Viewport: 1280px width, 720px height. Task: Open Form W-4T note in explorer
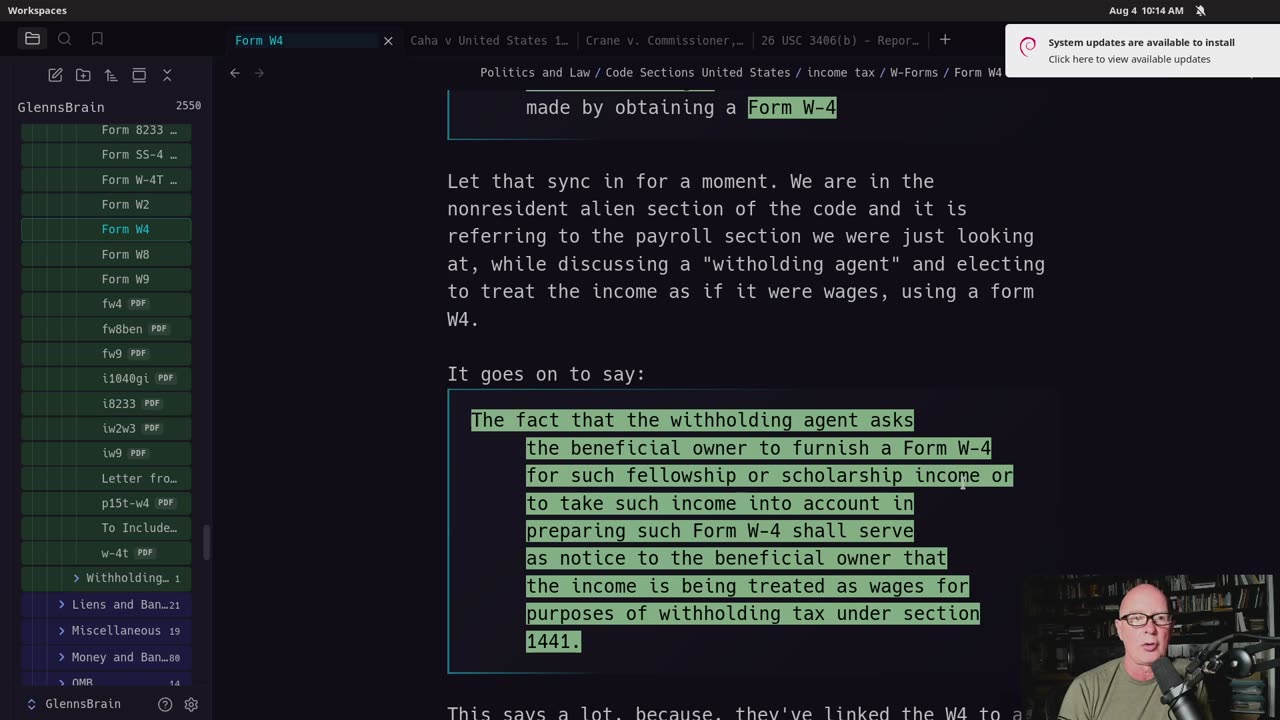tap(106, 180)
